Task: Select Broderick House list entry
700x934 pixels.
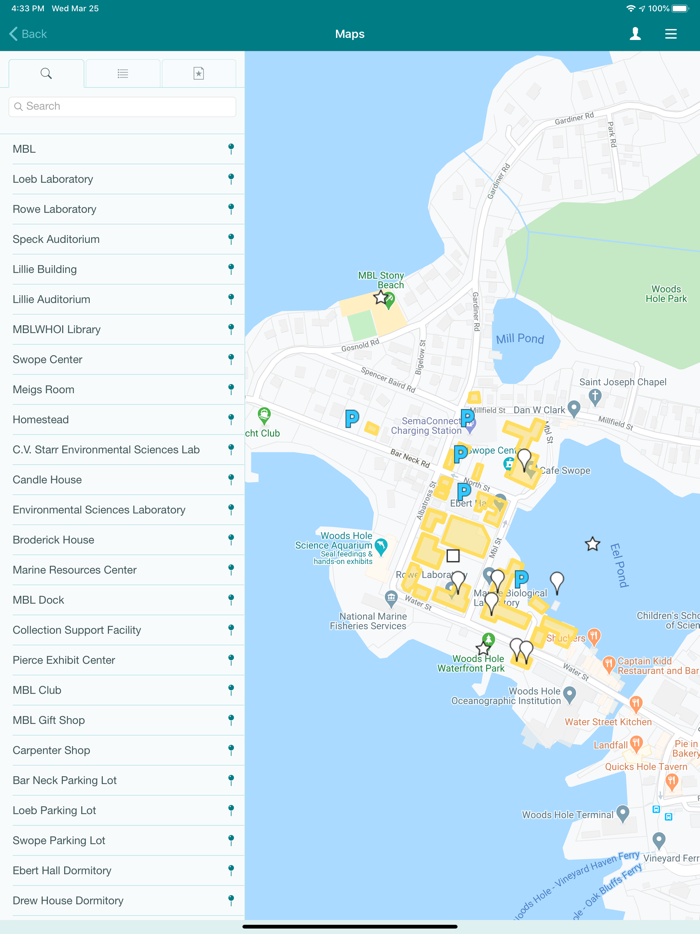Action: [122, 540]
